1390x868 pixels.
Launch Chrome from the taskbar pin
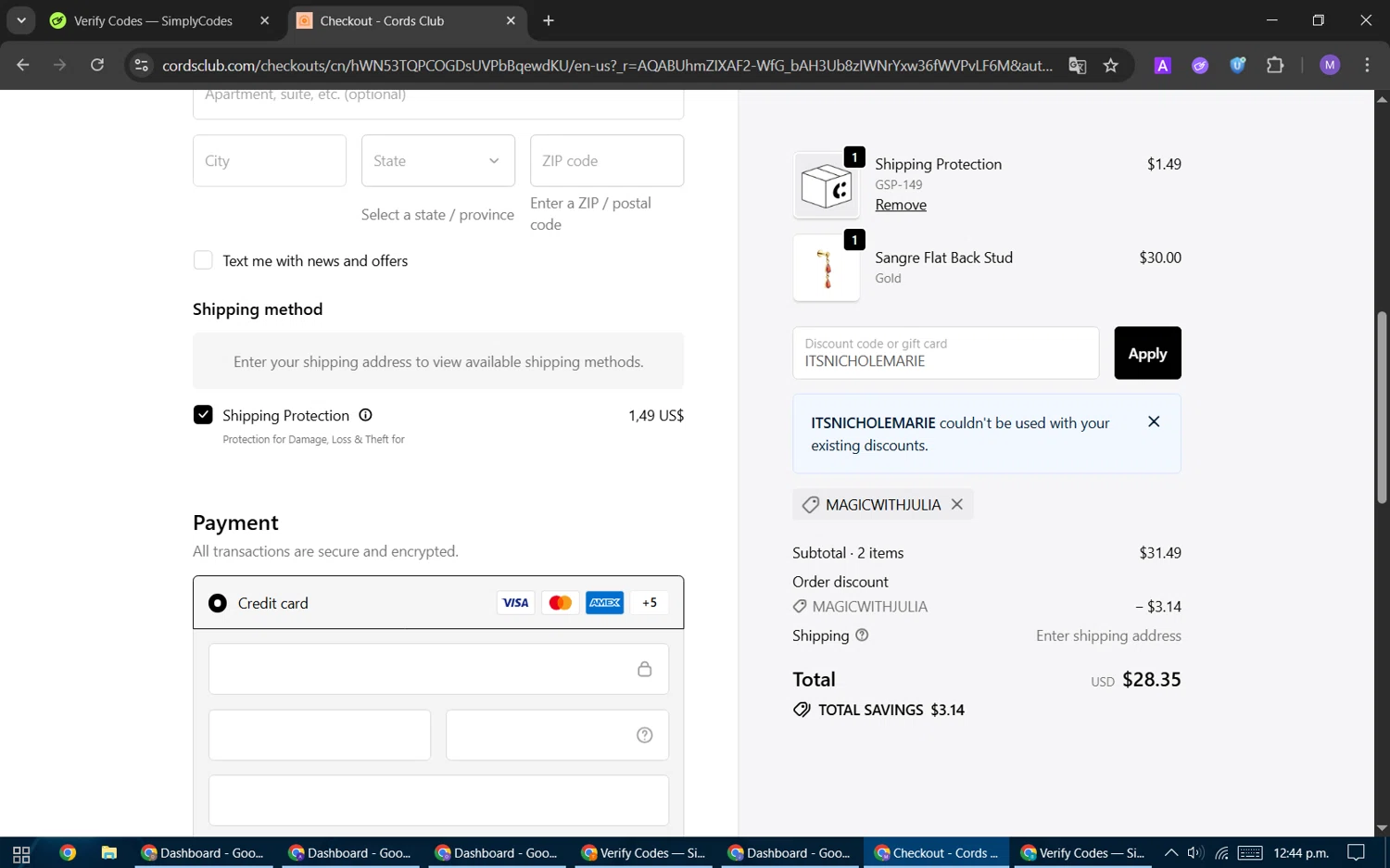(x=68, y=853)
